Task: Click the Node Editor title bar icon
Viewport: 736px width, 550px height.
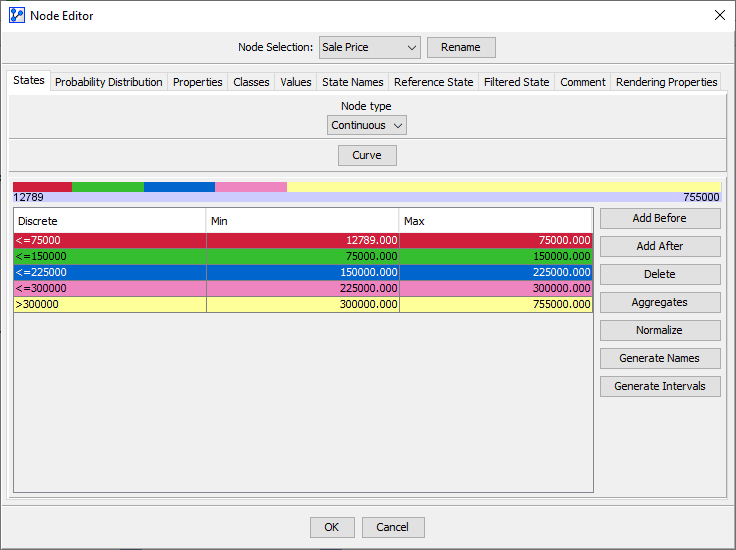Action: [x=17, y=15]
